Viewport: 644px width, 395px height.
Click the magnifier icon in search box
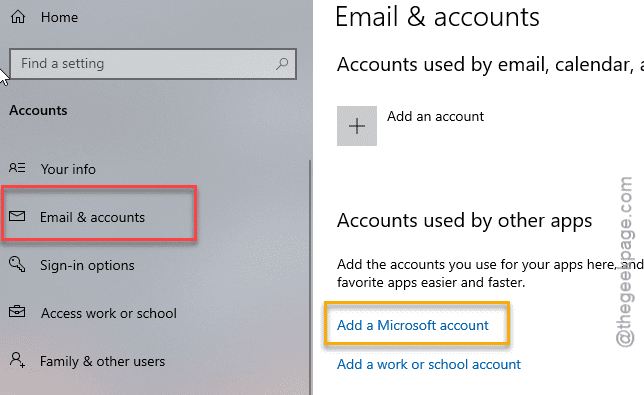point(282,63)
